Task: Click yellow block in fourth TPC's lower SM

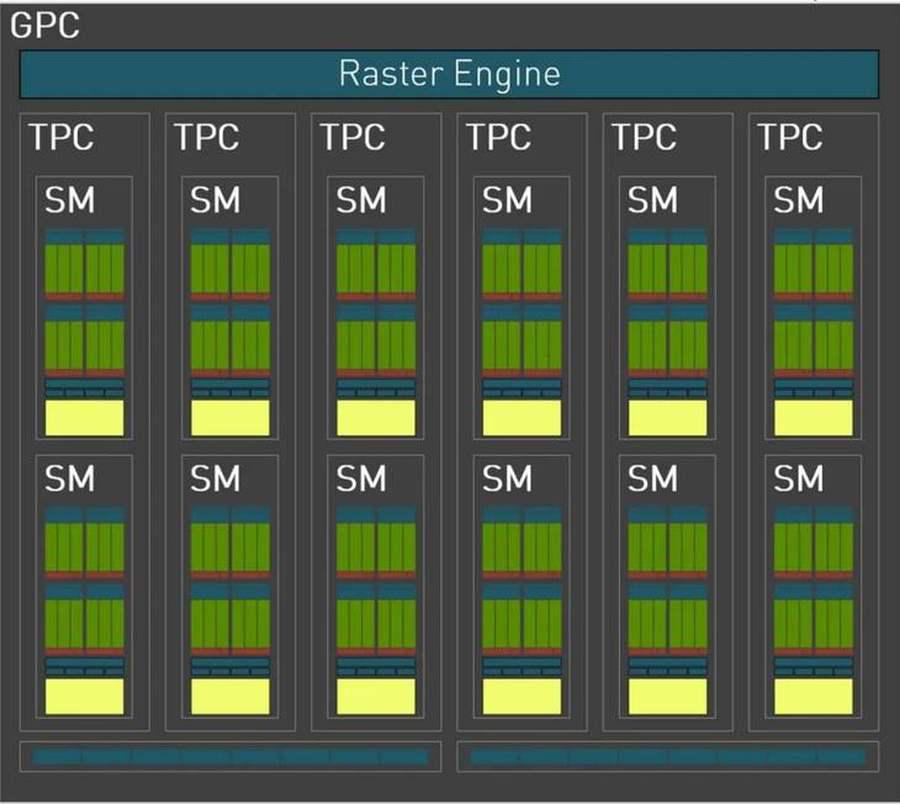Action: pyautogui.click(x=522, y=696)
